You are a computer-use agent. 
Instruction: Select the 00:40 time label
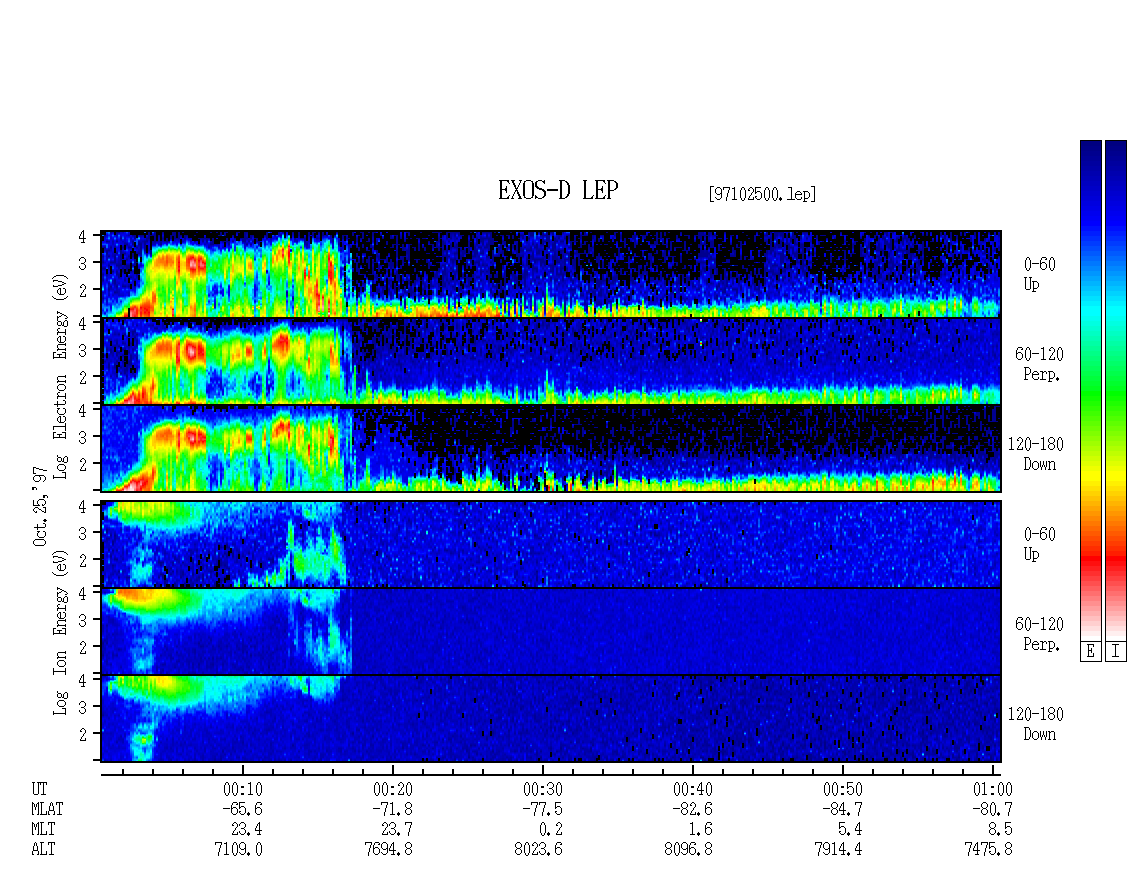[693, 789]
